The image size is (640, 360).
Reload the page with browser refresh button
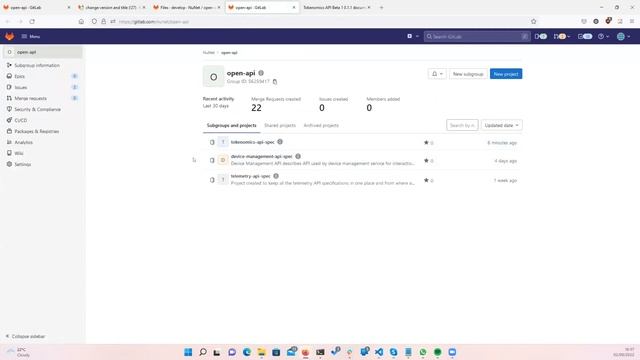[32, 22]
